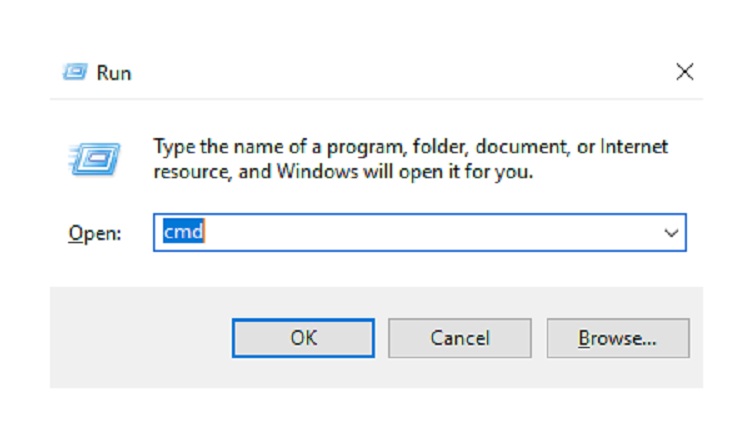Click the word "folder" in the description
Image resolution: width=755 pixels, height=435 pixels.
435,147
